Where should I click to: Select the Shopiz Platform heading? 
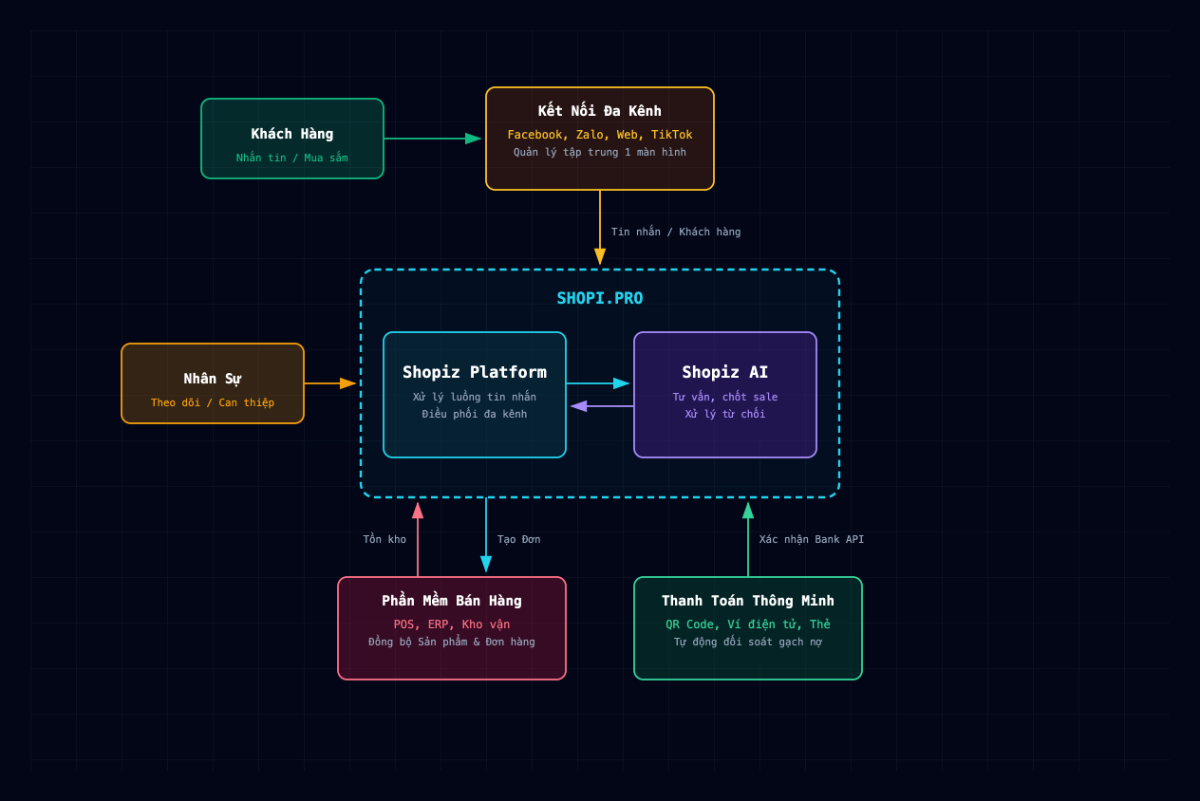pos(475,372)
